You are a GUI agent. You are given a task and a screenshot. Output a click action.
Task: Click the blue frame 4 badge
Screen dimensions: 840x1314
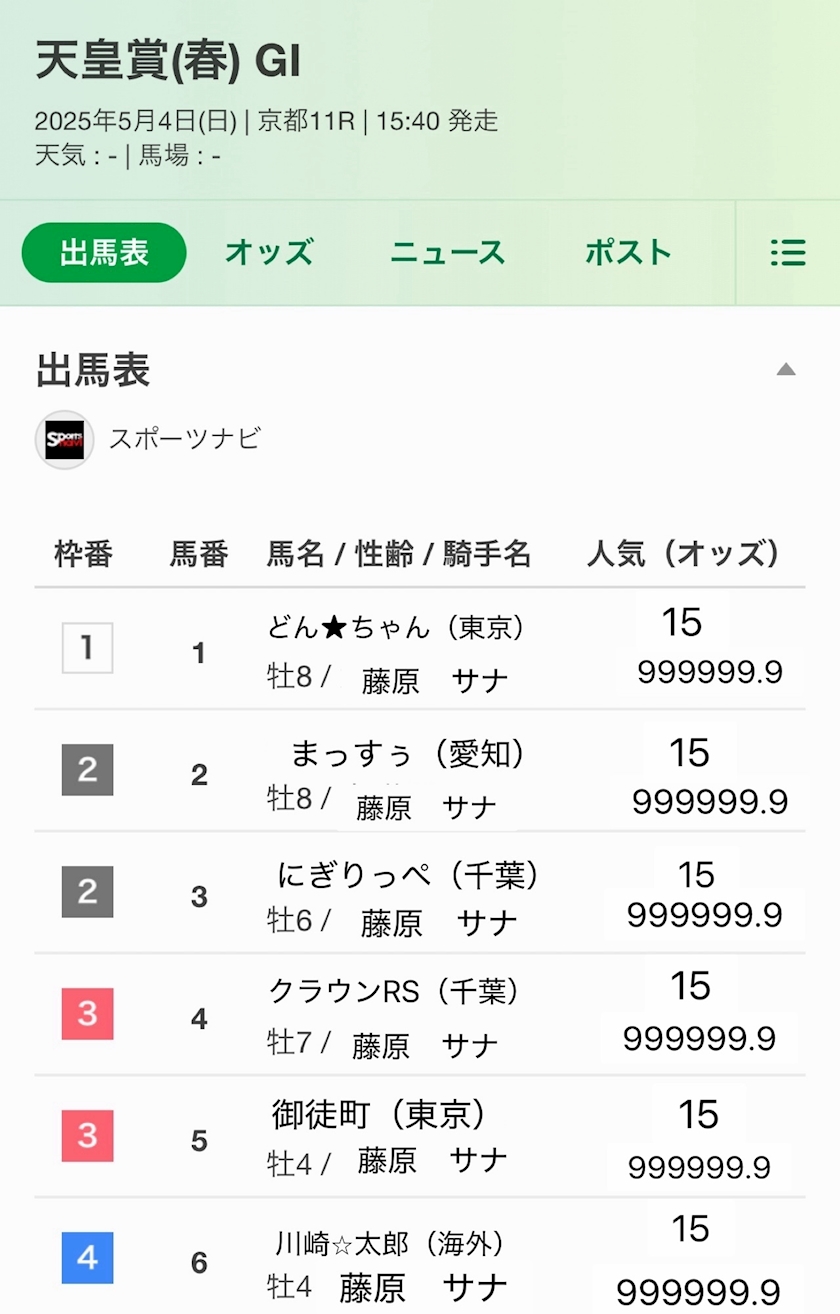87,1258
